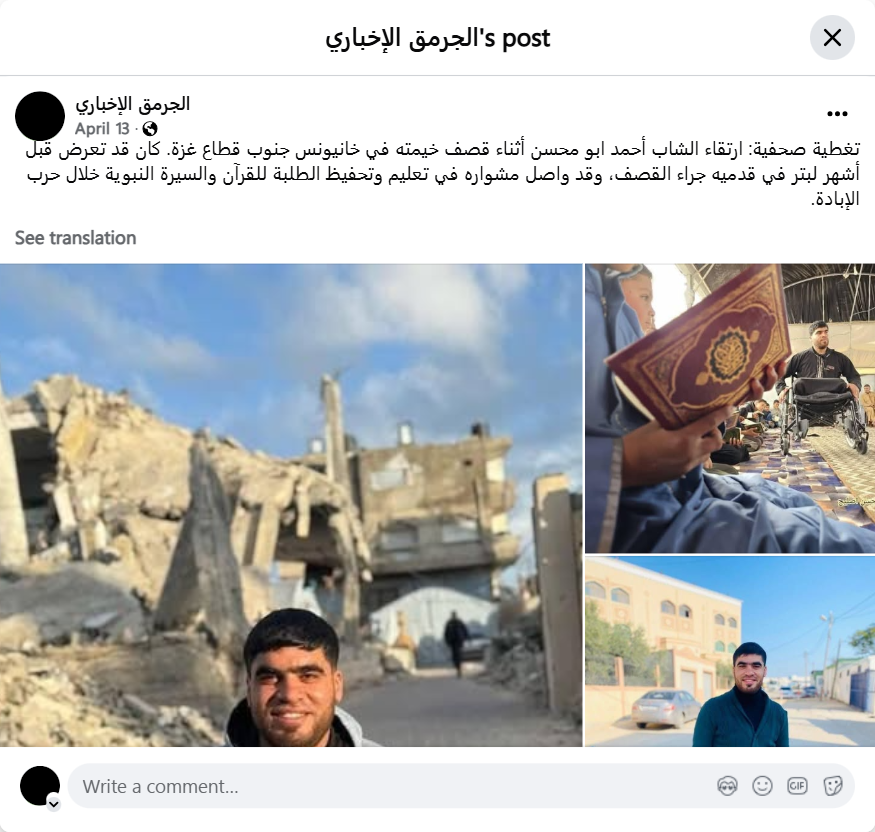
Task: Open the large rubble street photo
Action: pyautogui.click(x=291, y=505)
